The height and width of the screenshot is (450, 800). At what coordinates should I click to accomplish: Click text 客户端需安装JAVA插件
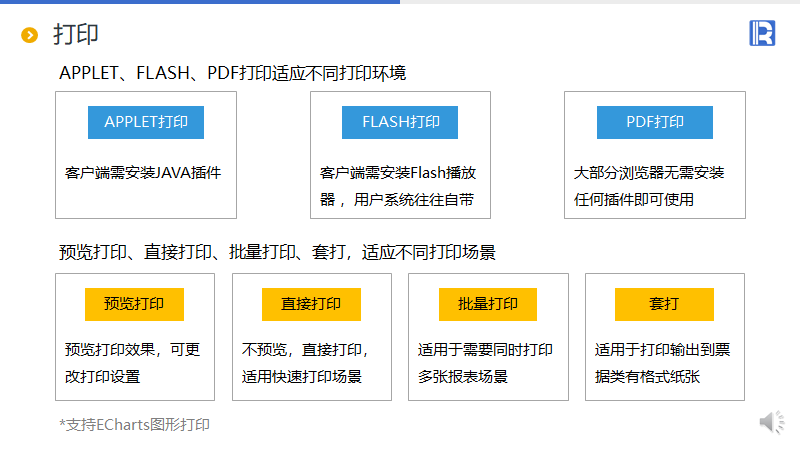pos(143,173)
